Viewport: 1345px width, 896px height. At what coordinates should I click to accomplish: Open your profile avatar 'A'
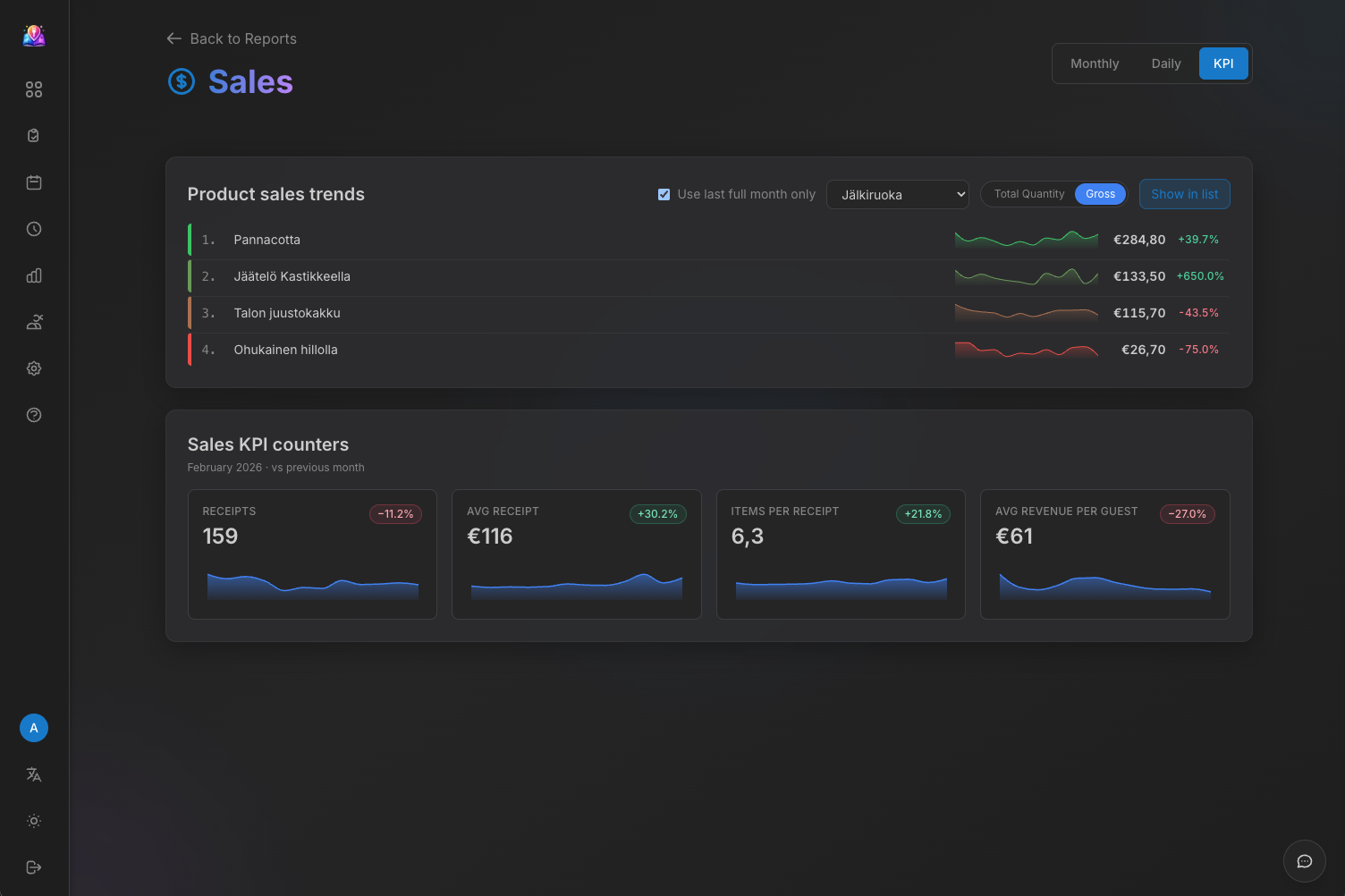34,728
